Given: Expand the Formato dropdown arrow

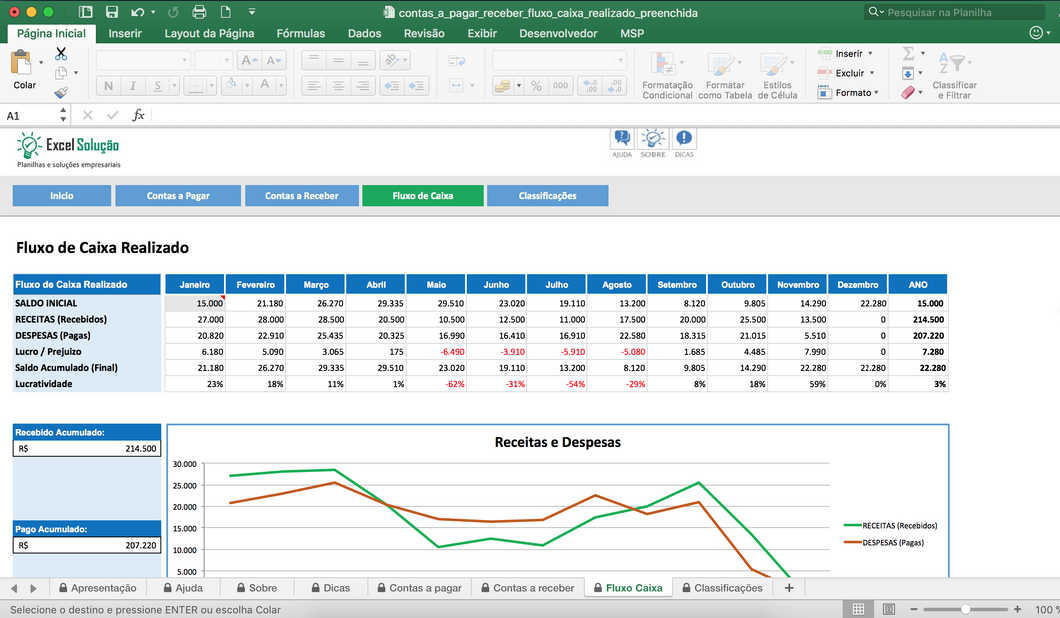Looking at the screenshot, I should (x=876, y=93).
